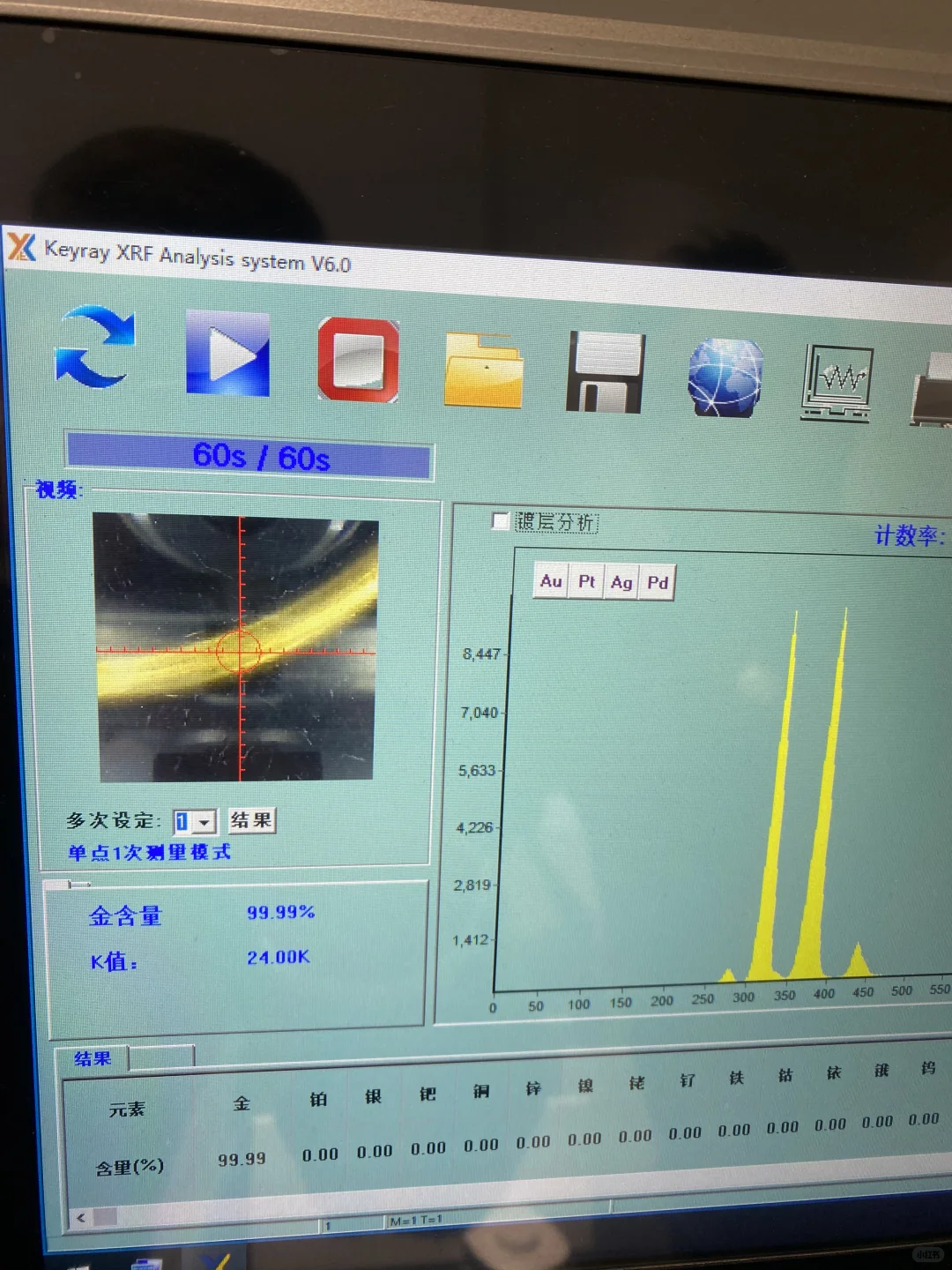Click the 金 column header
952x1270 pixels.
[x=242, y=1102]
